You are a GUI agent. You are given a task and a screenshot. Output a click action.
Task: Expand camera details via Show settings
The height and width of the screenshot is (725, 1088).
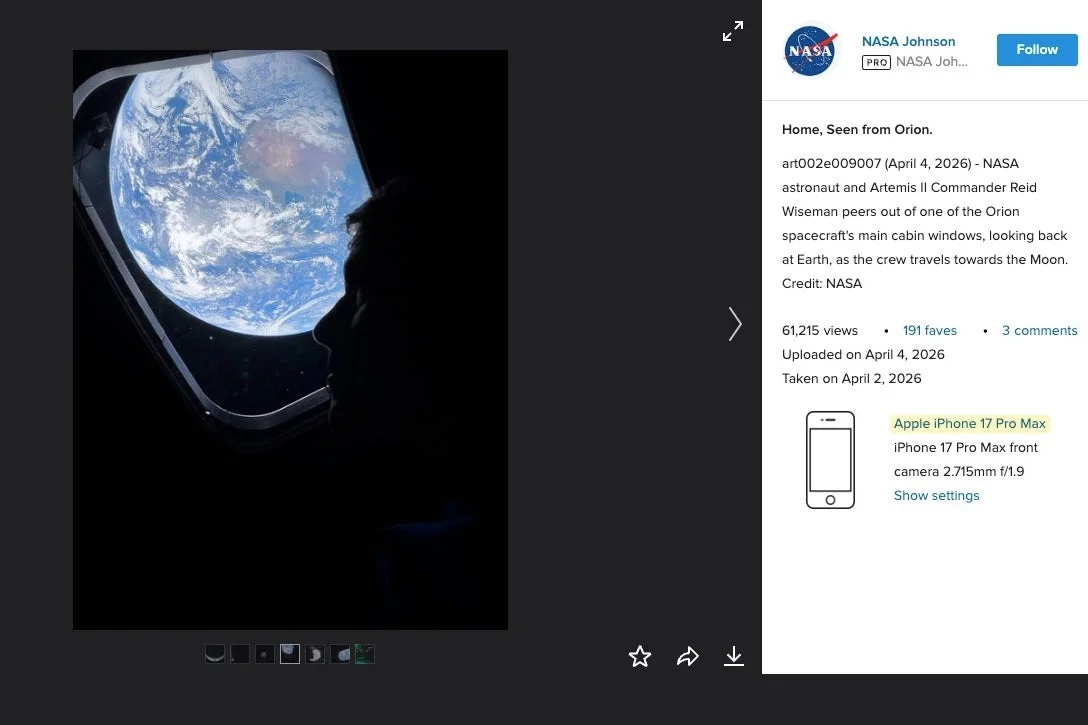936,496
